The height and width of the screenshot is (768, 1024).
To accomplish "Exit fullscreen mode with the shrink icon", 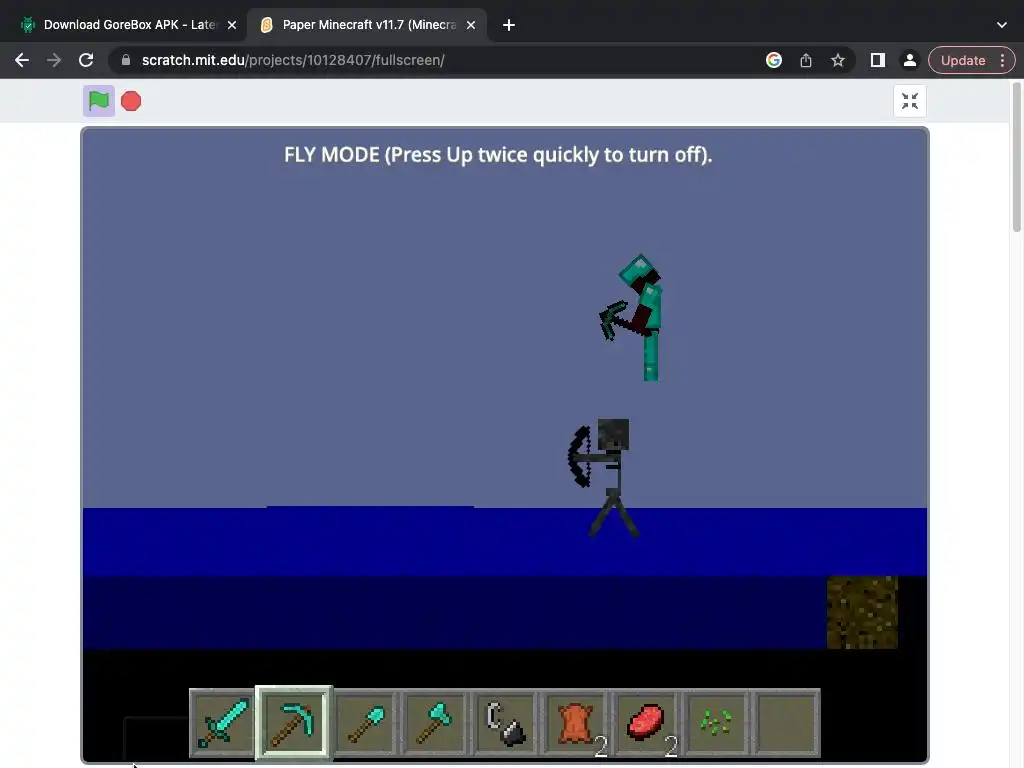I will point(910,101).
